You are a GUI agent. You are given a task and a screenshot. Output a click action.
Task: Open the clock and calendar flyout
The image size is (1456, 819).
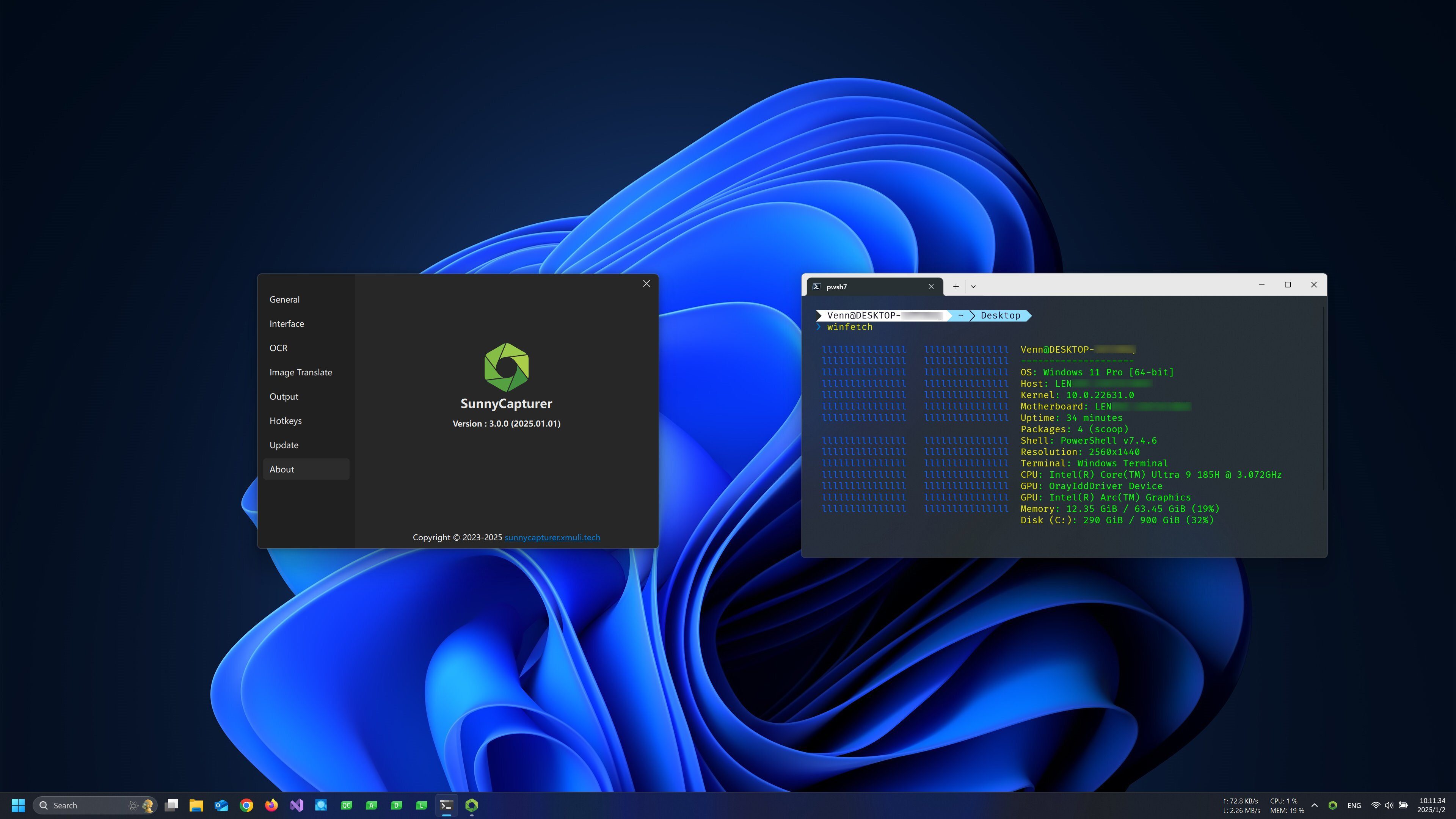(1432, 805)
